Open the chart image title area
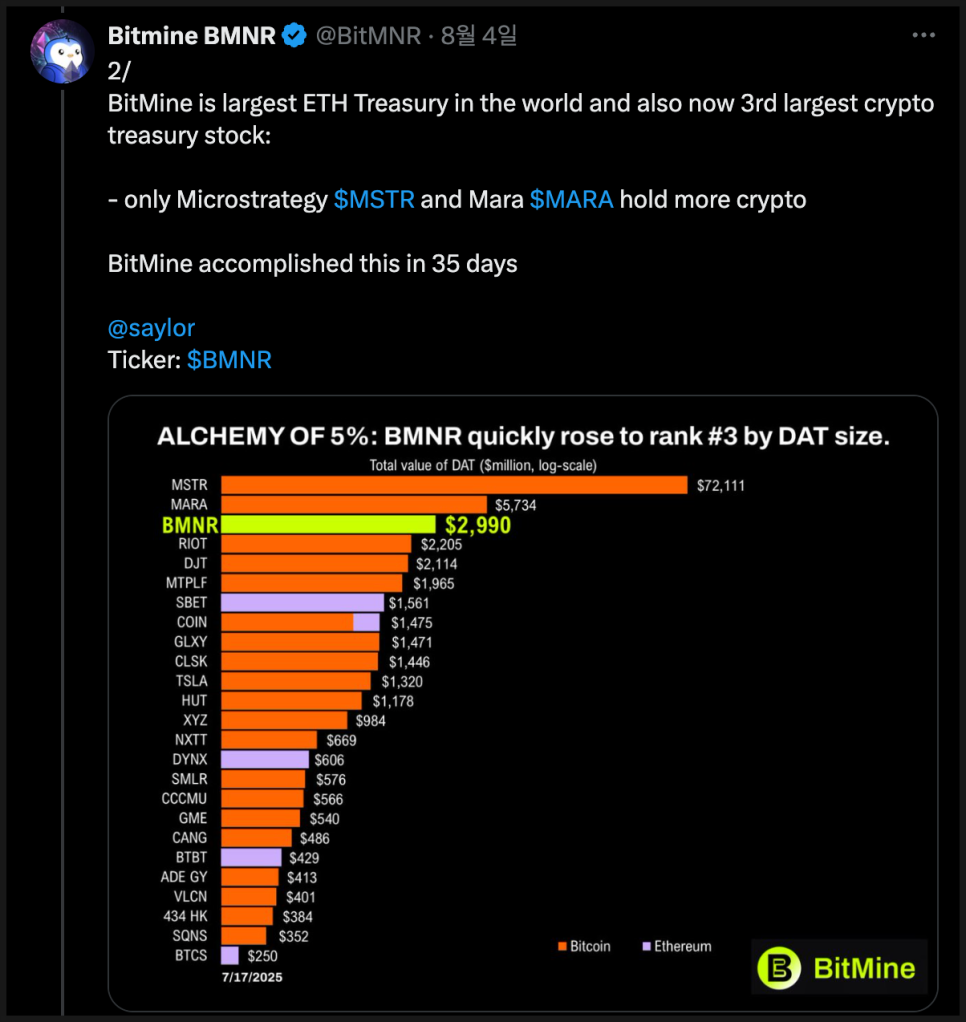Image resolution: width=966 pixels, height=1022 pixels. (x=523, y=436)
